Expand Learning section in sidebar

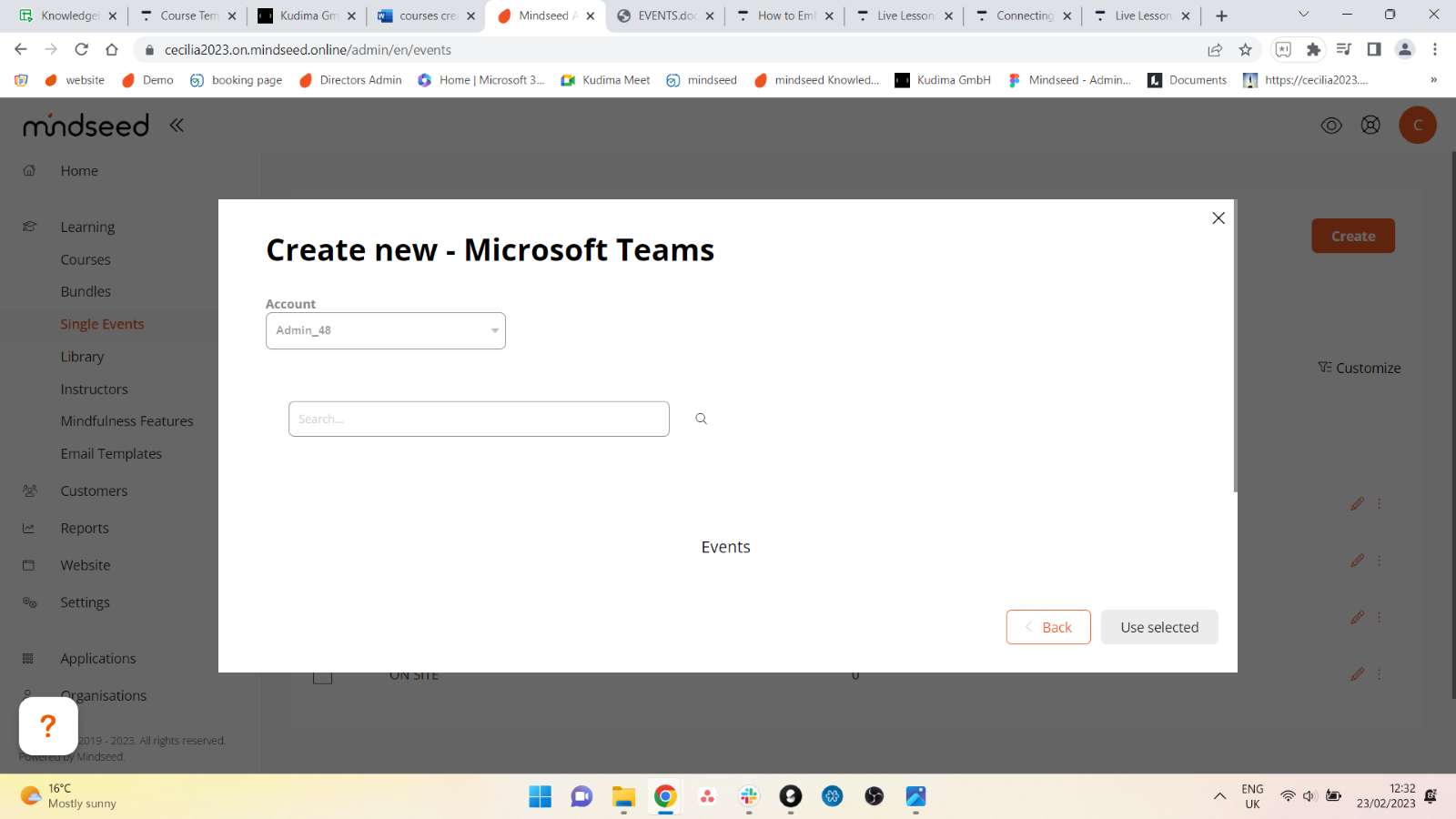click(87, 227)
